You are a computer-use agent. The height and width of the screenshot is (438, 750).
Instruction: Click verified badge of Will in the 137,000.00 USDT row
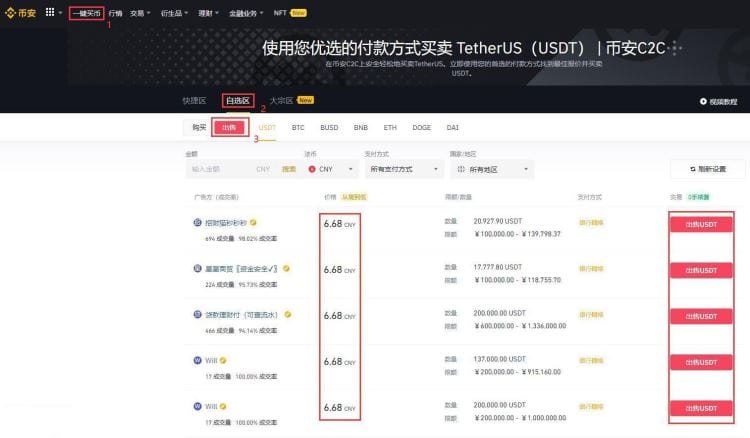(x=223, y=360)
